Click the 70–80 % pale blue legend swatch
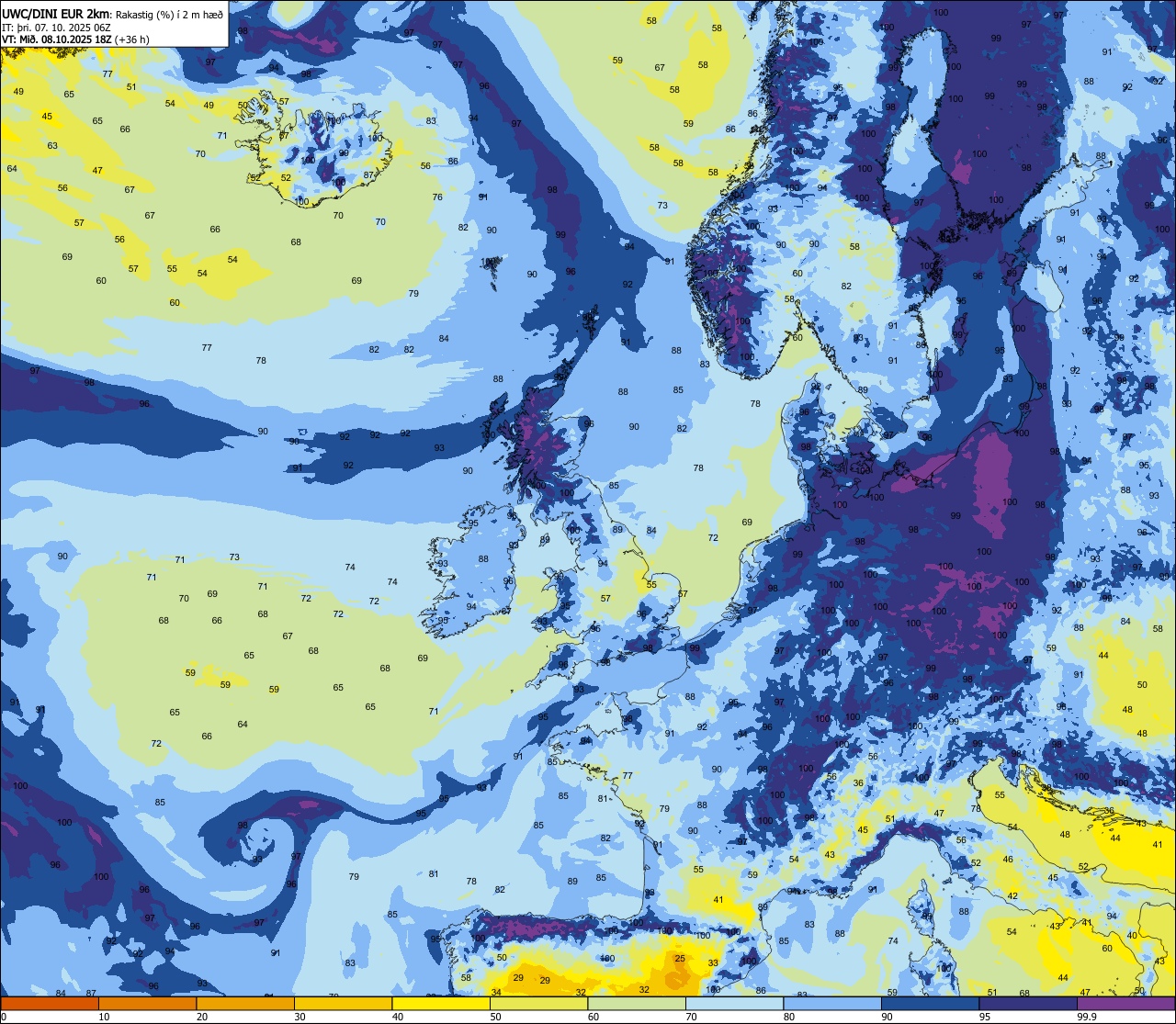Image resolution: width=1176 pixels, height=1024 pixels. click(734, 1004)
